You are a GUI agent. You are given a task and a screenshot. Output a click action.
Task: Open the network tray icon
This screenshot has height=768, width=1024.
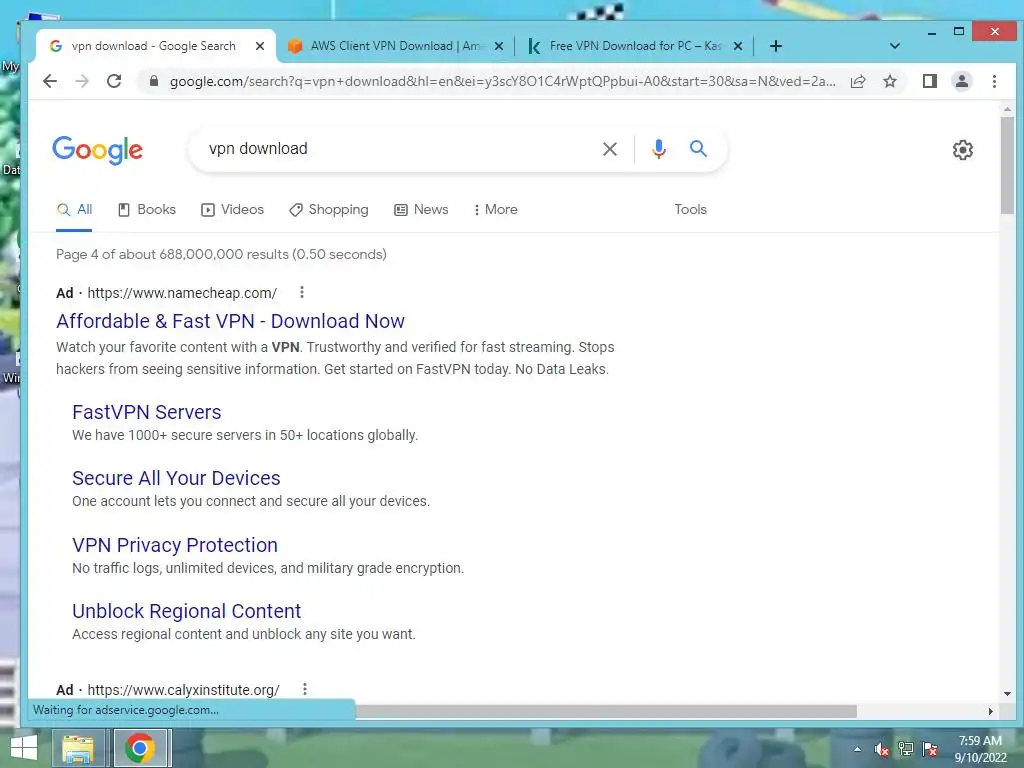(x=906, y=749)
